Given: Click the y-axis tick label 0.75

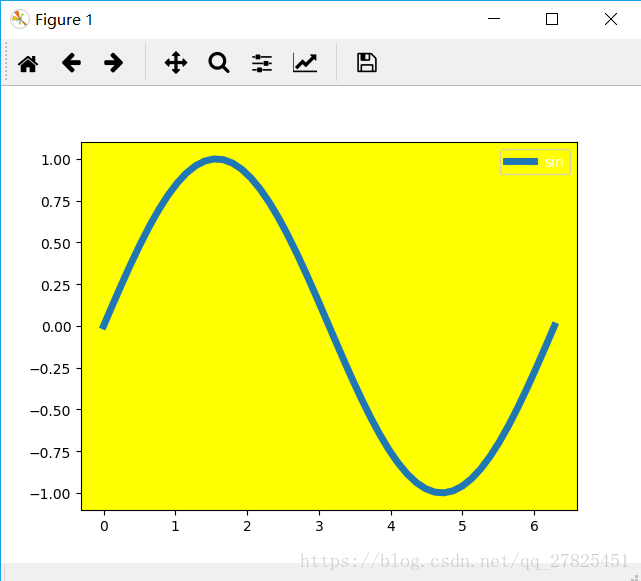Looking at the screenshot, I should 56,202.
